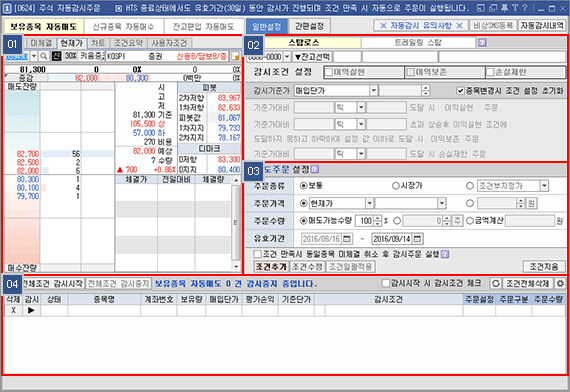This screenshot has width=570, height=392.
Task: Click the 매도가능수량 100 percent stepper arrows
Action: point(378,221)
